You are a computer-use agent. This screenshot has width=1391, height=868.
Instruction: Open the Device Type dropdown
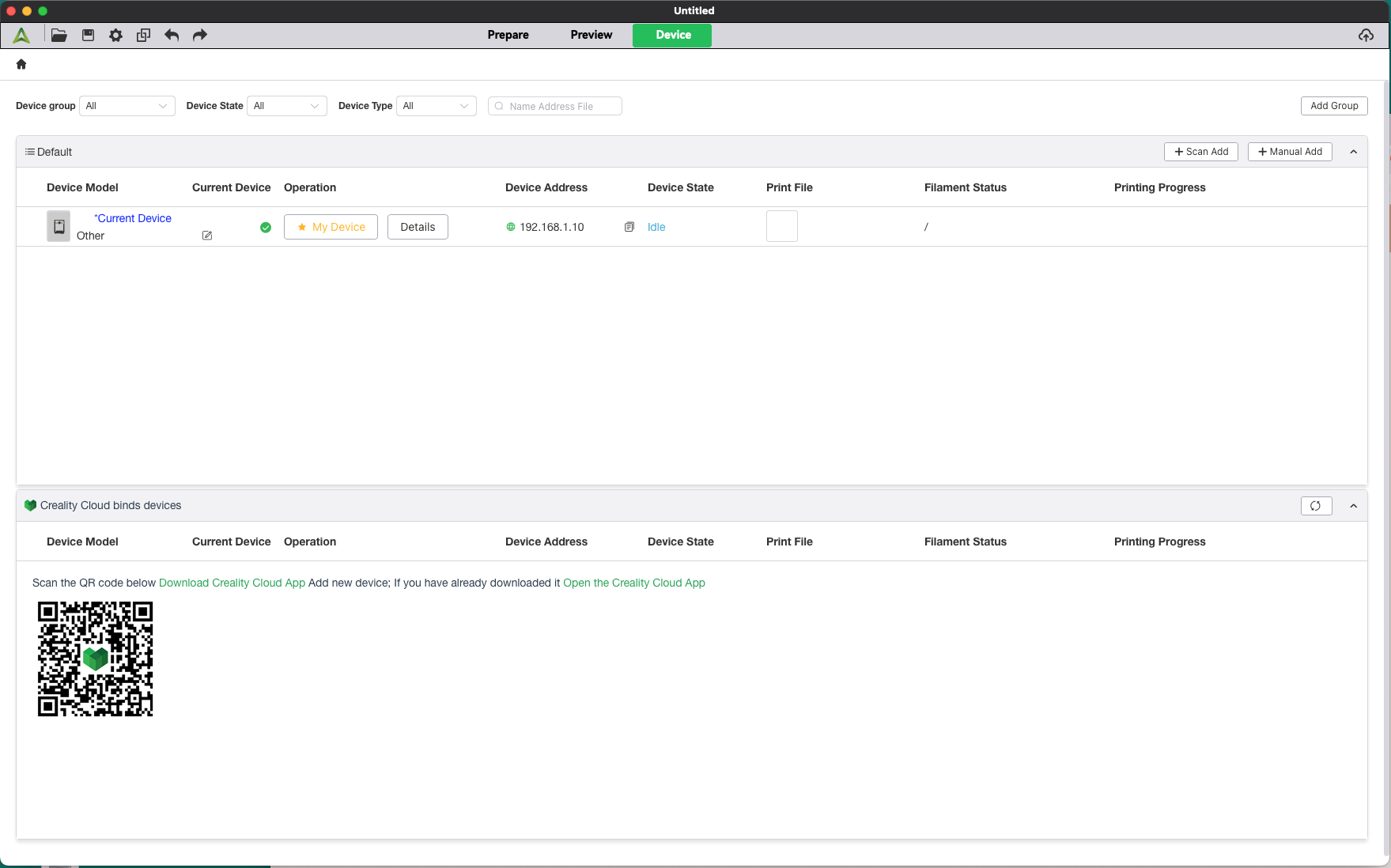tap(437, 106)
